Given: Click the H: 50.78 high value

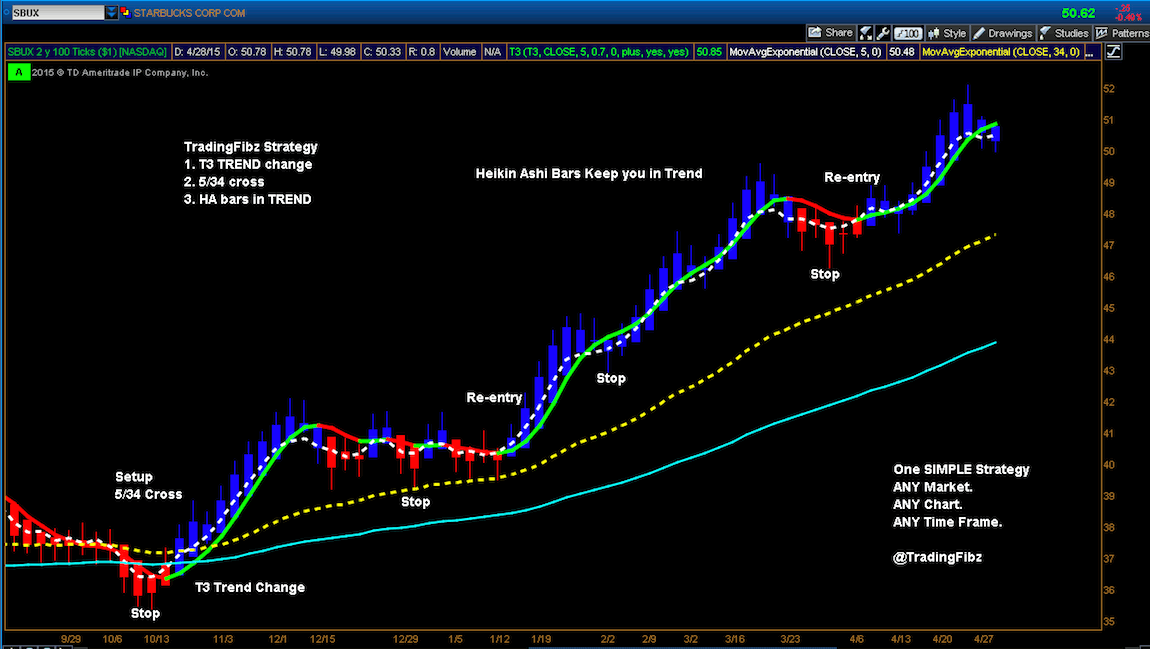Looking at the screenshot, I should tap(293, 52).
